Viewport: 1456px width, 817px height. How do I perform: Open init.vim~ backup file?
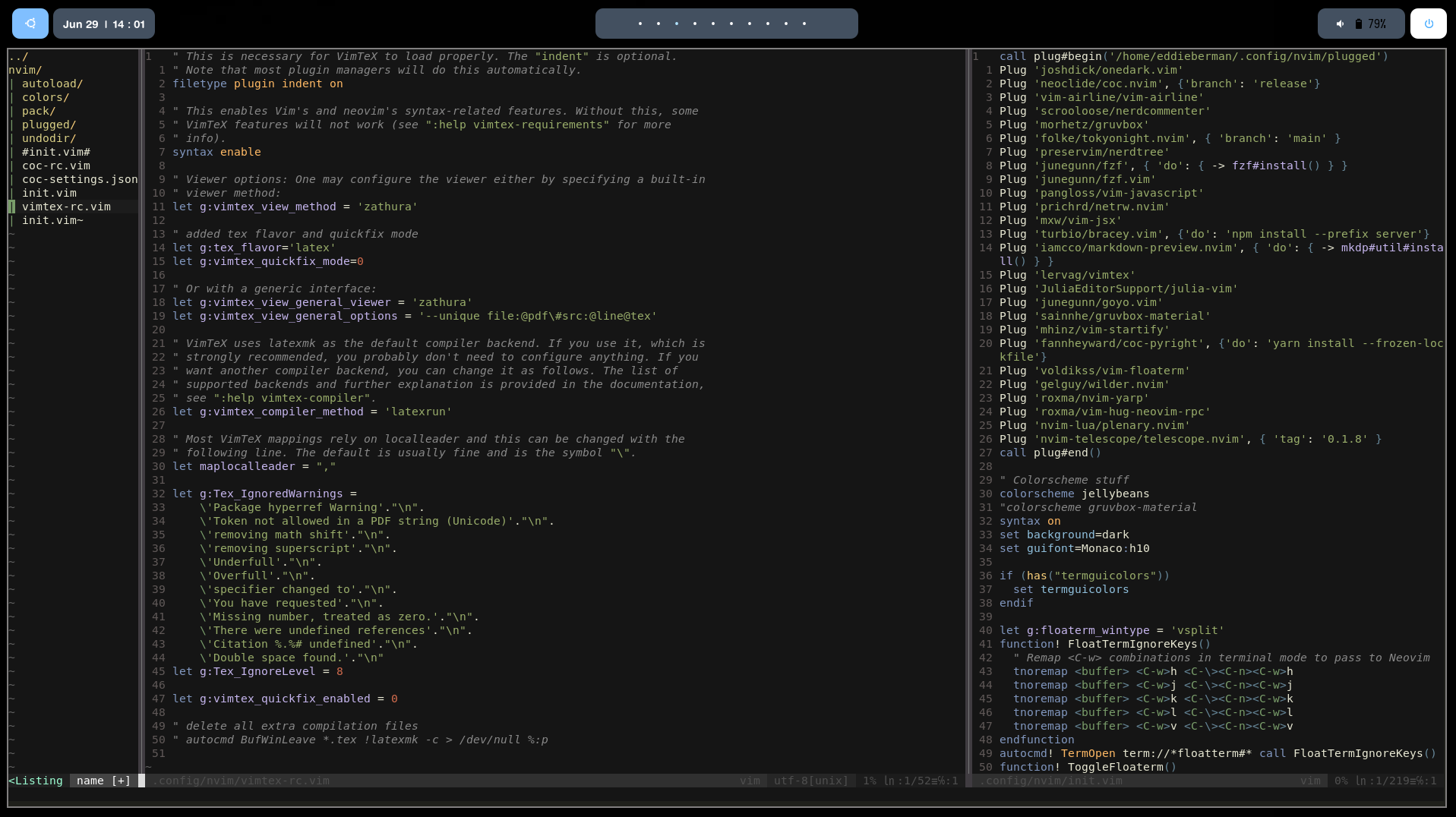pyautogui.click(x=52, y=220)
